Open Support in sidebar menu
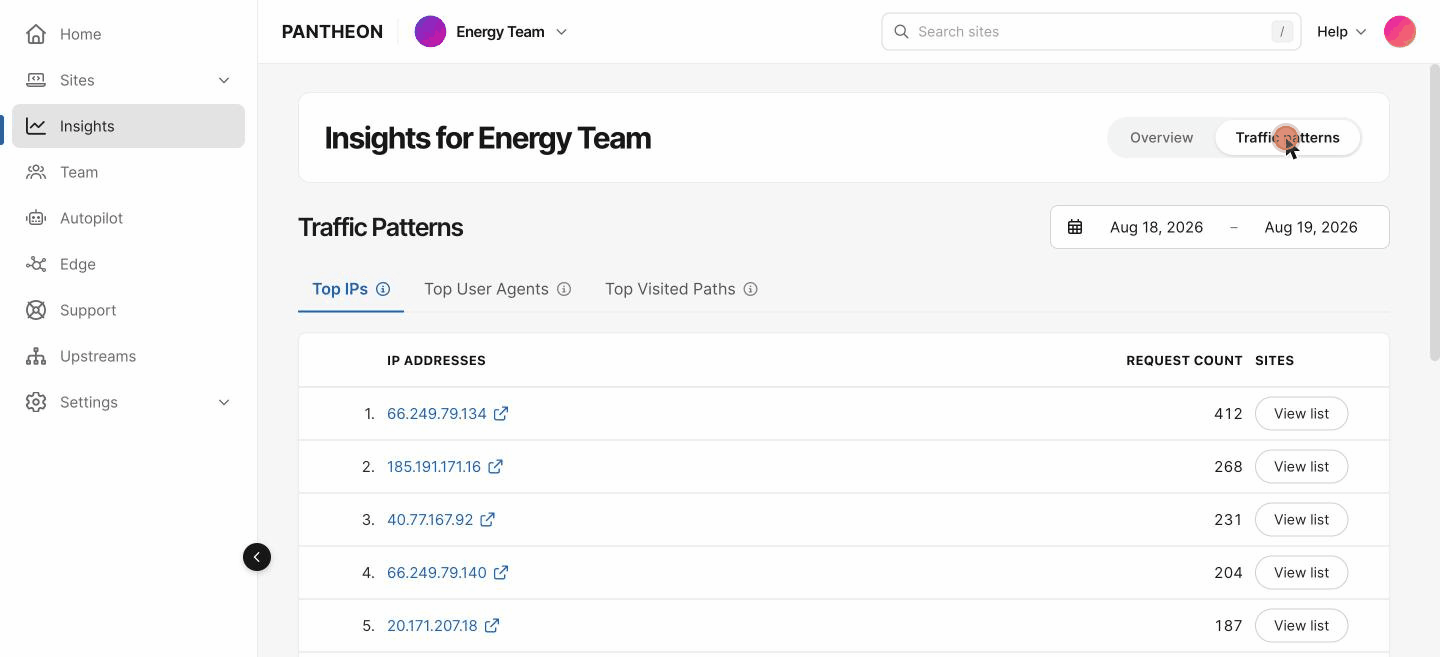 click(x=128, y=310)
